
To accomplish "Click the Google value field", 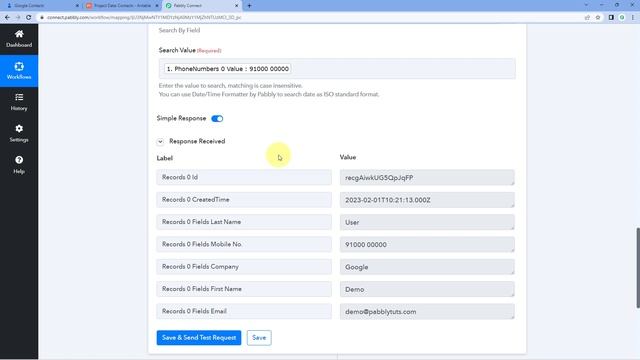I will click(427, 267).
